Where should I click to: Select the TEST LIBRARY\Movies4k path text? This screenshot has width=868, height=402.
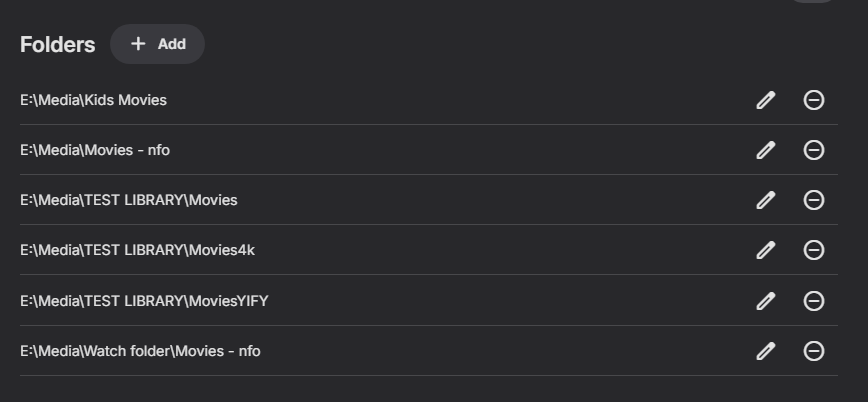137,250
